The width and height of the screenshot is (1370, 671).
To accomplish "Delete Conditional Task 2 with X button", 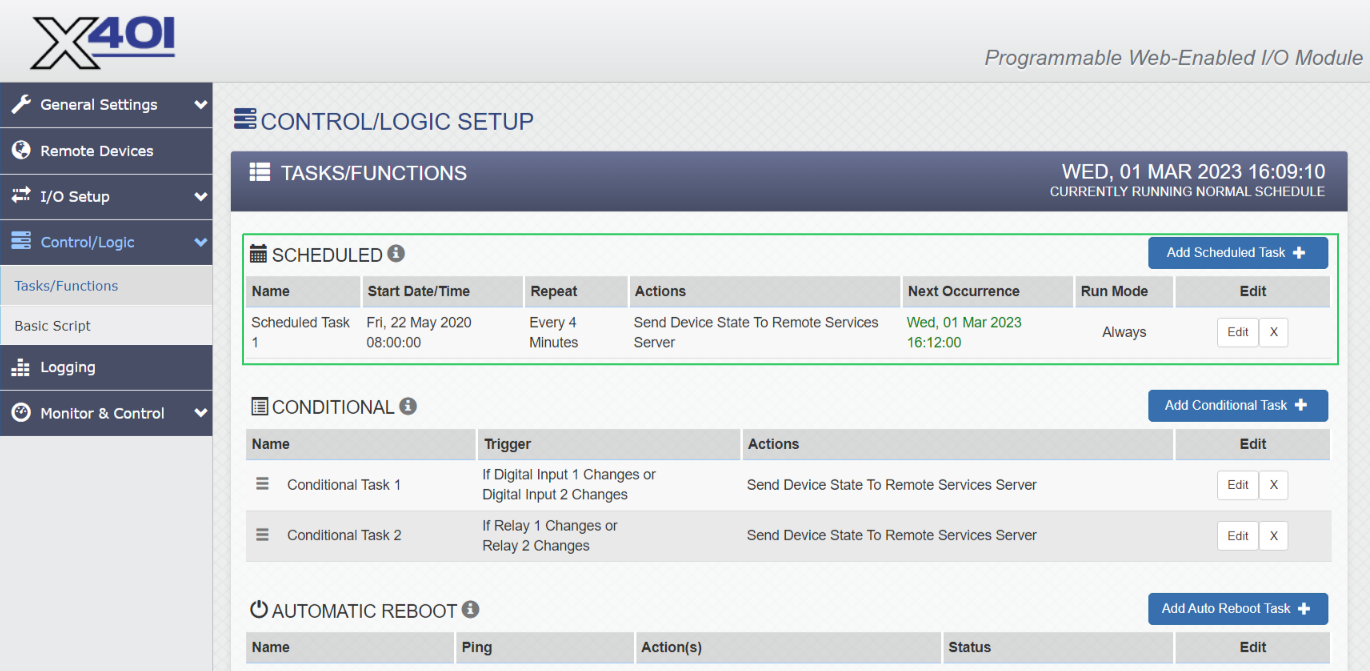I will [1273, 536].
